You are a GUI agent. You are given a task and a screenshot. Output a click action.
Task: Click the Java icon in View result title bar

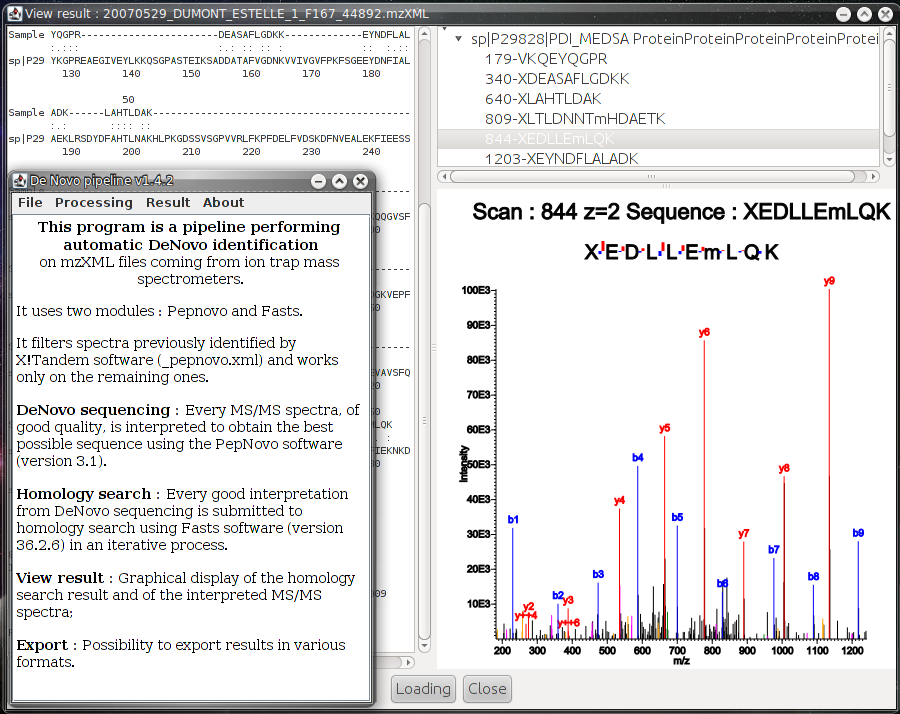pyautogui.click(x=13, y=13)
